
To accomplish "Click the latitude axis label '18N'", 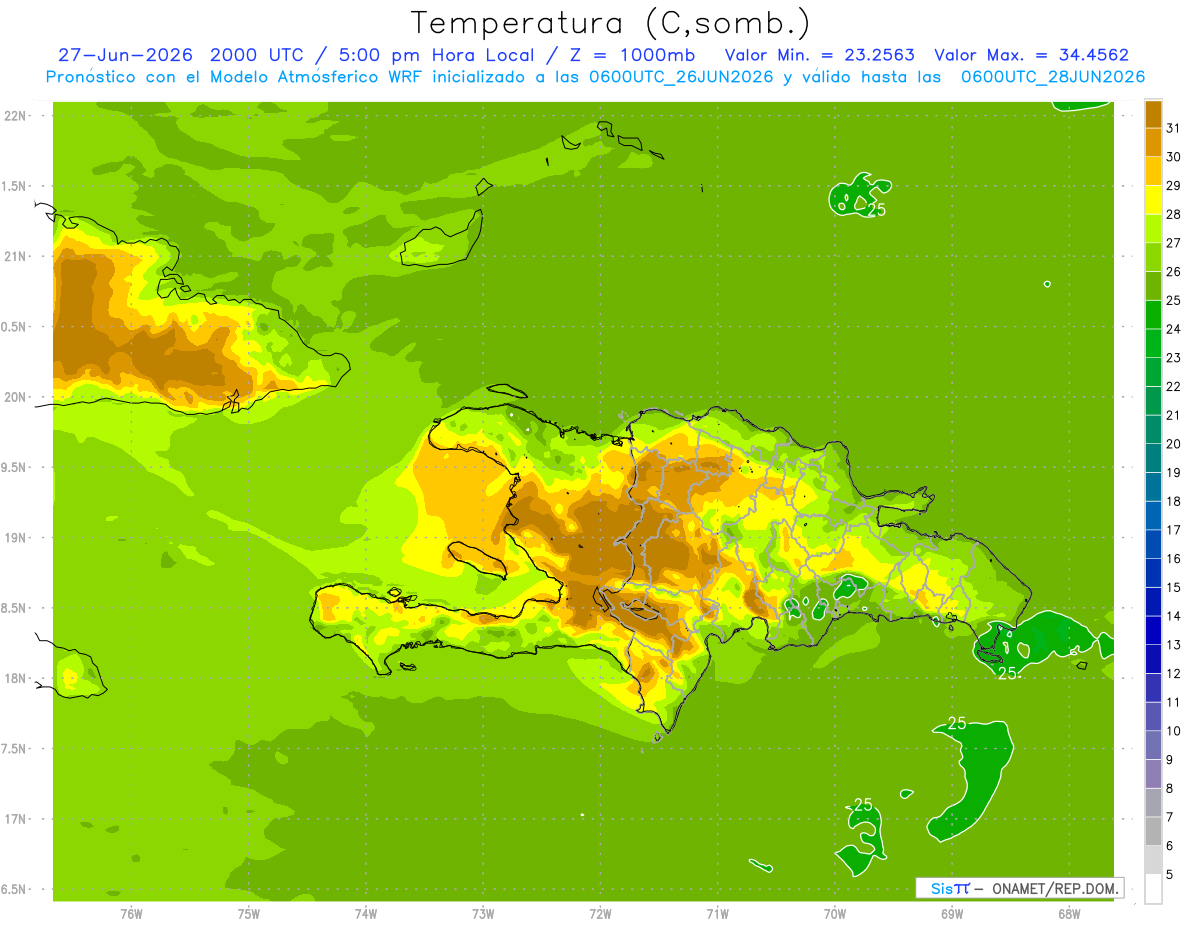I will [x=15, y=678].
